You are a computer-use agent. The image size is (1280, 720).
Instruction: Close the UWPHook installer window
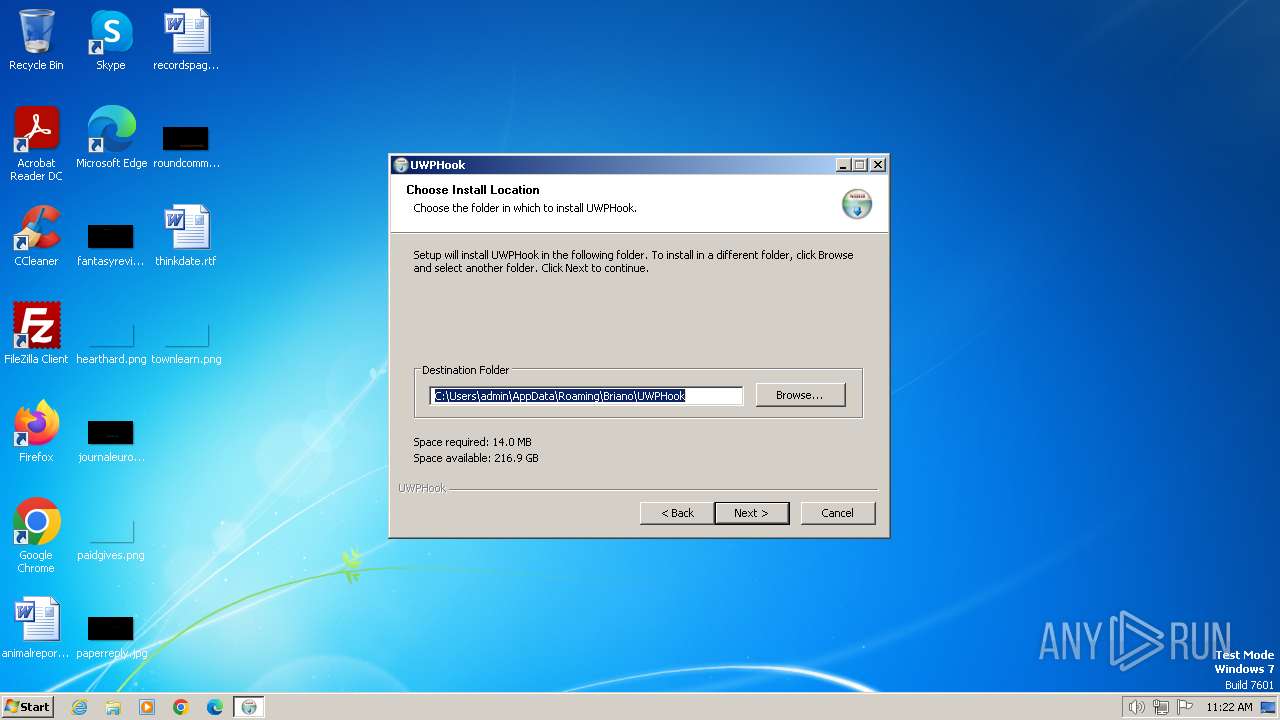coord(877,165)
